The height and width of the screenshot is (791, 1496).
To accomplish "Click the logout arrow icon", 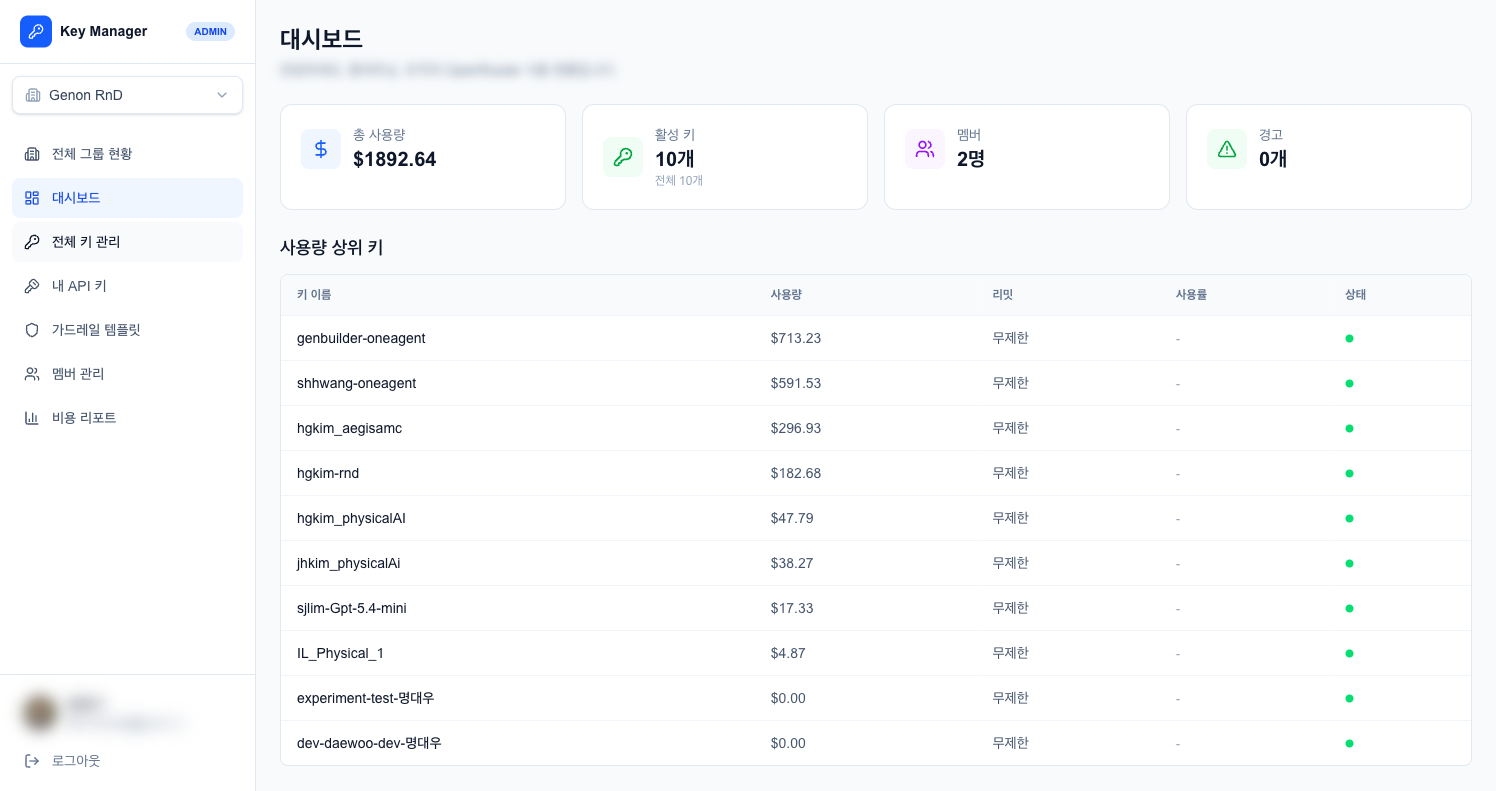I will (x=32, y=761).
